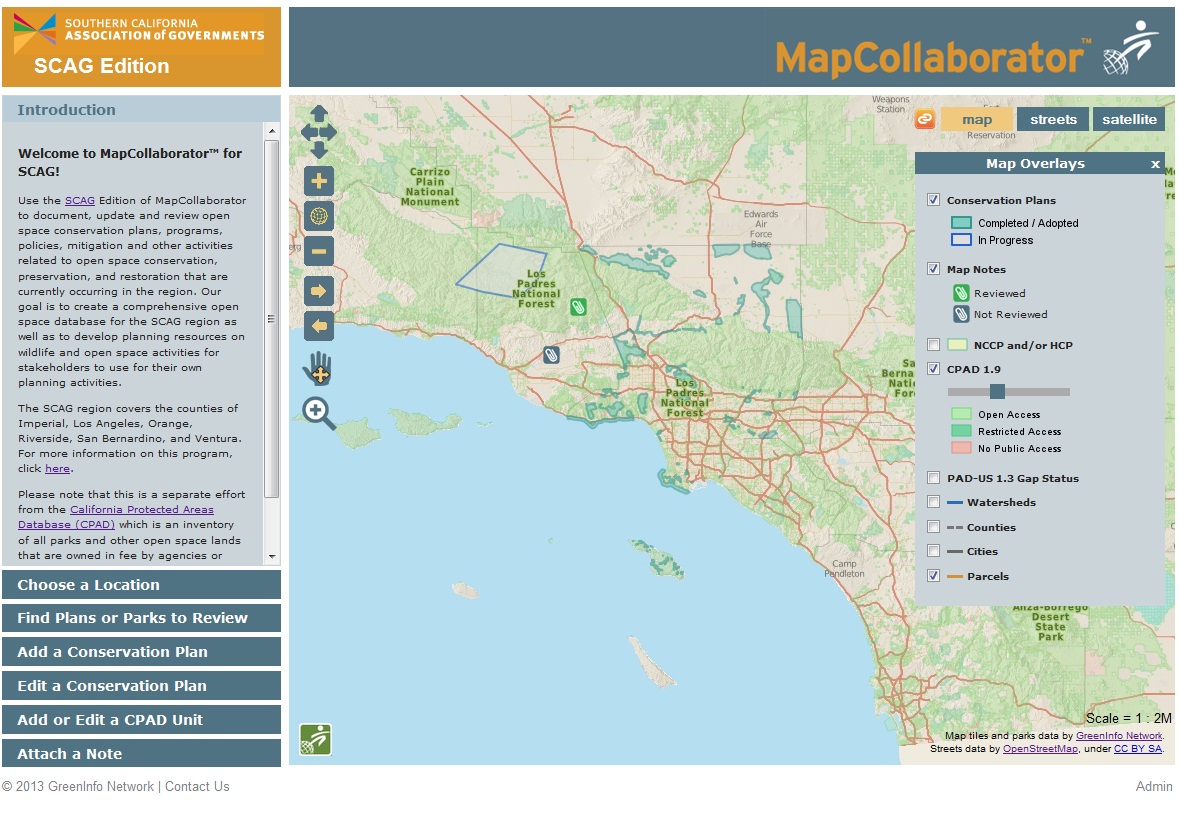This screenshot has width=1179, height=813.
Task: Open the green reviewed map note marker
Action: pyautogui.click(x=578, y=307)
